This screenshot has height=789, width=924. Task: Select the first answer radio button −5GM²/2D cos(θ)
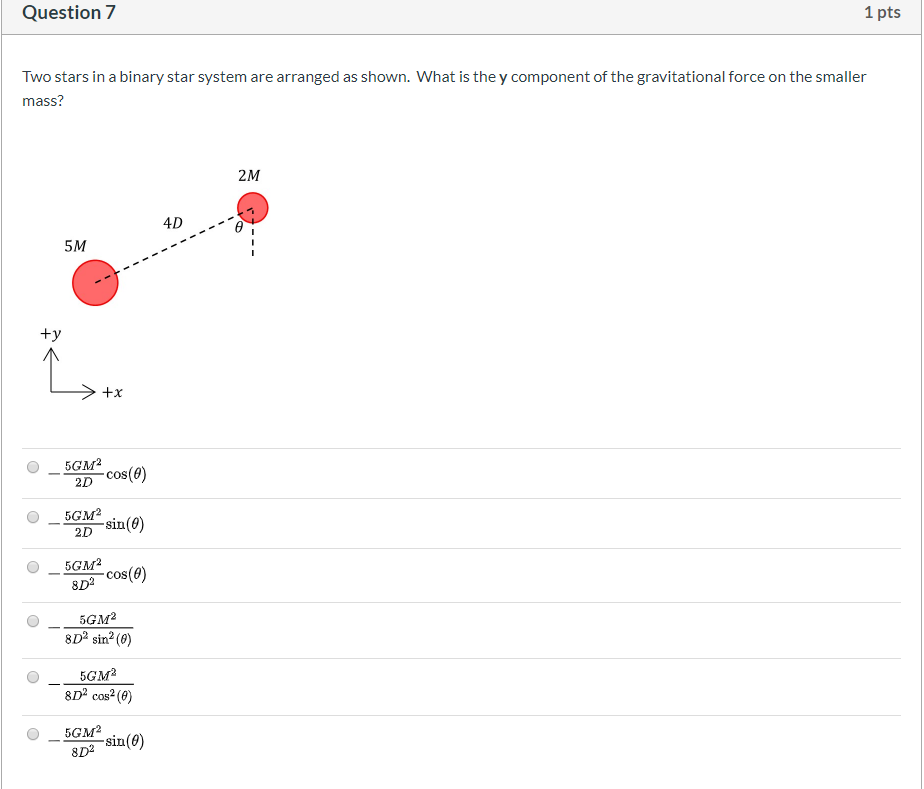pos(31,467)
